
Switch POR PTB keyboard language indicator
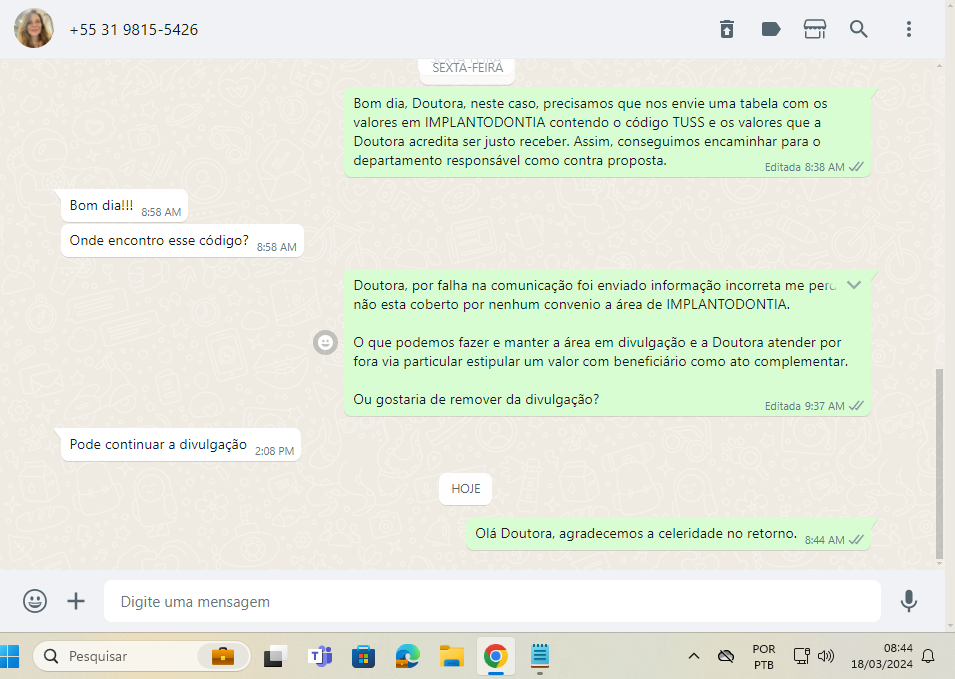[763, 656]
